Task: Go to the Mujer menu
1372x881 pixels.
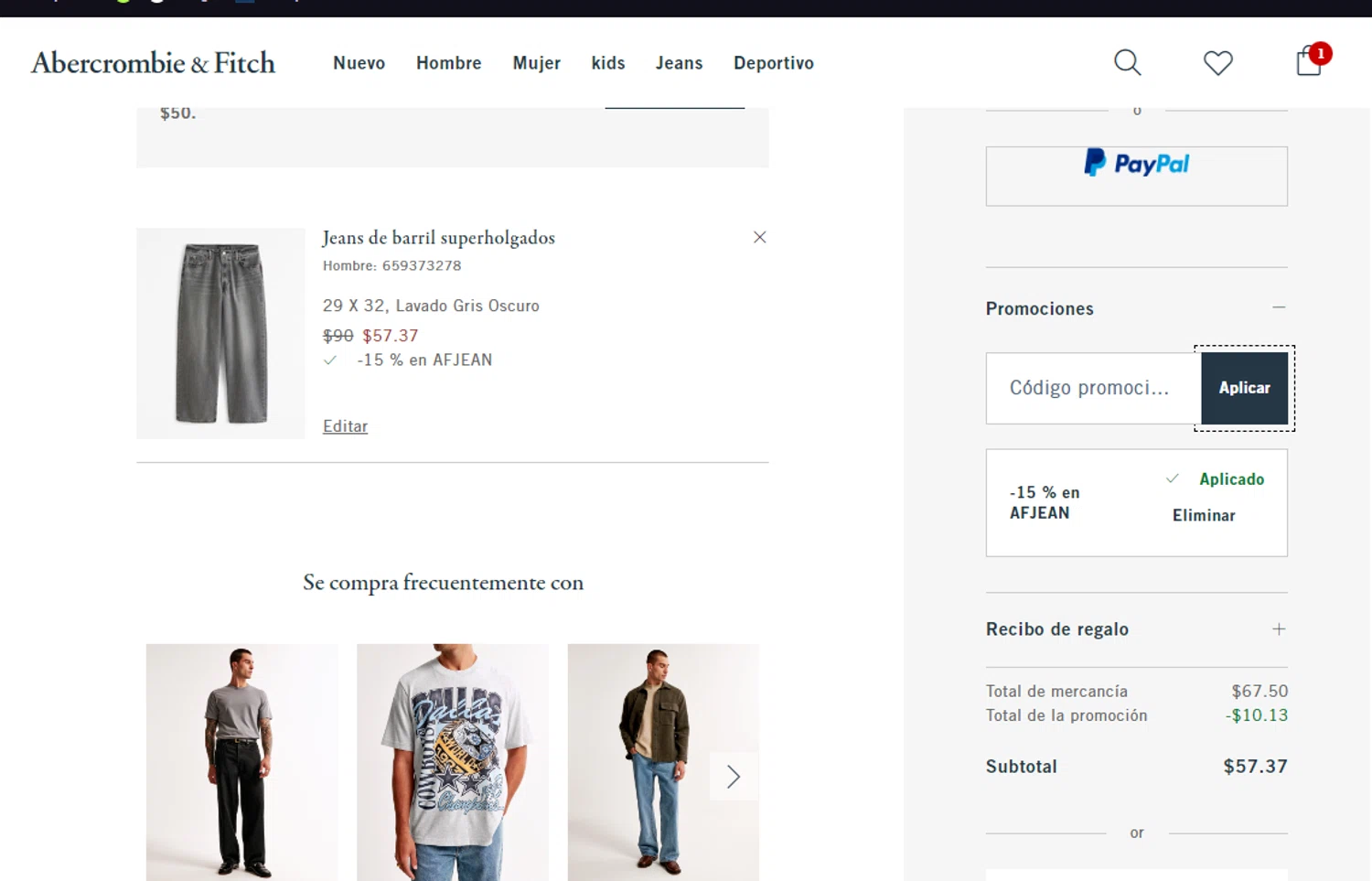Action: tap(536, 63)
